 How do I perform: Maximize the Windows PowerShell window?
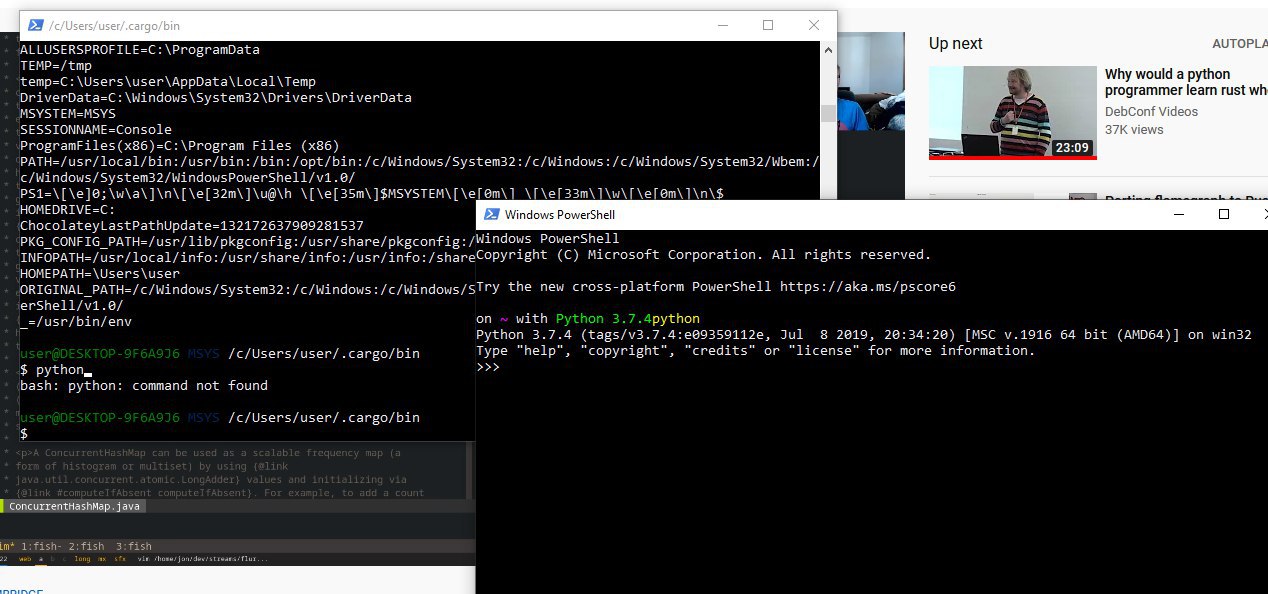coord(1224,215)
